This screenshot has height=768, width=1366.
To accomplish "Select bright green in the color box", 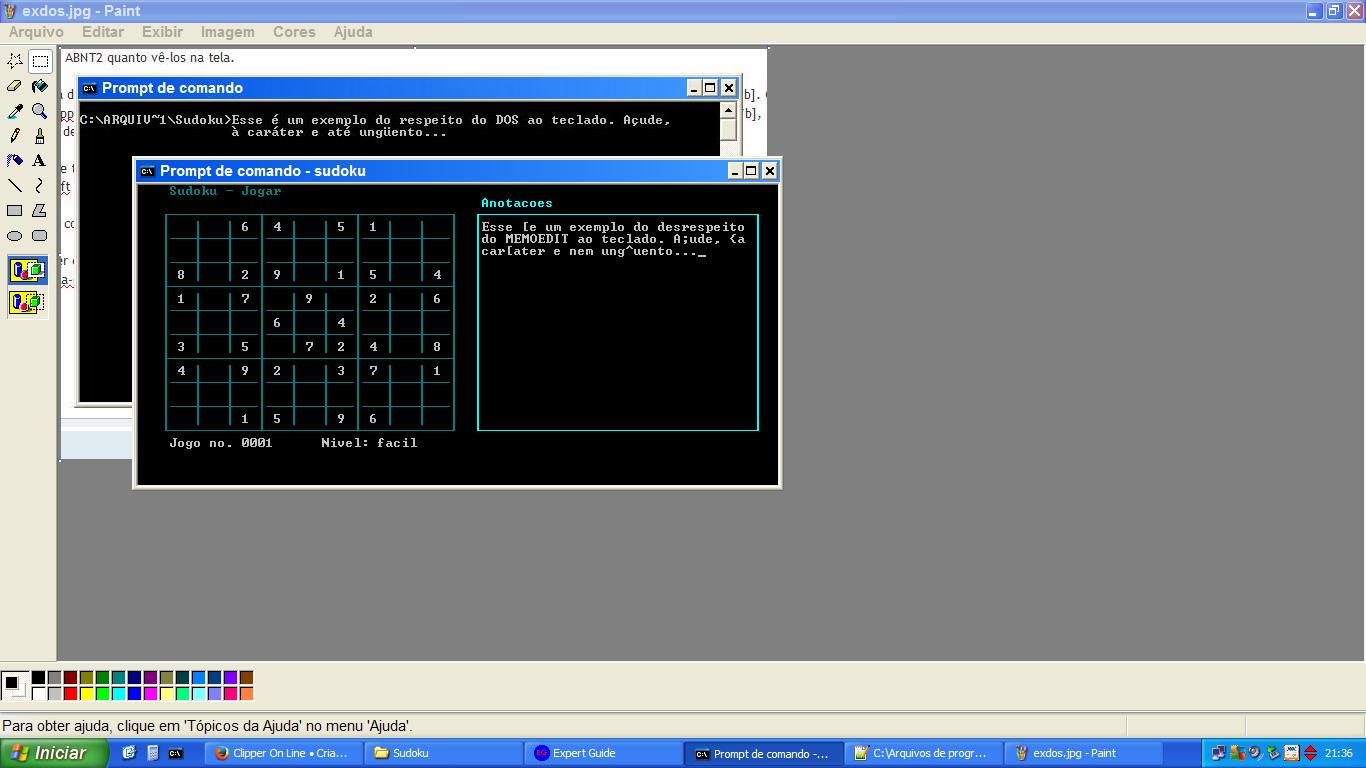I will 102,694.
